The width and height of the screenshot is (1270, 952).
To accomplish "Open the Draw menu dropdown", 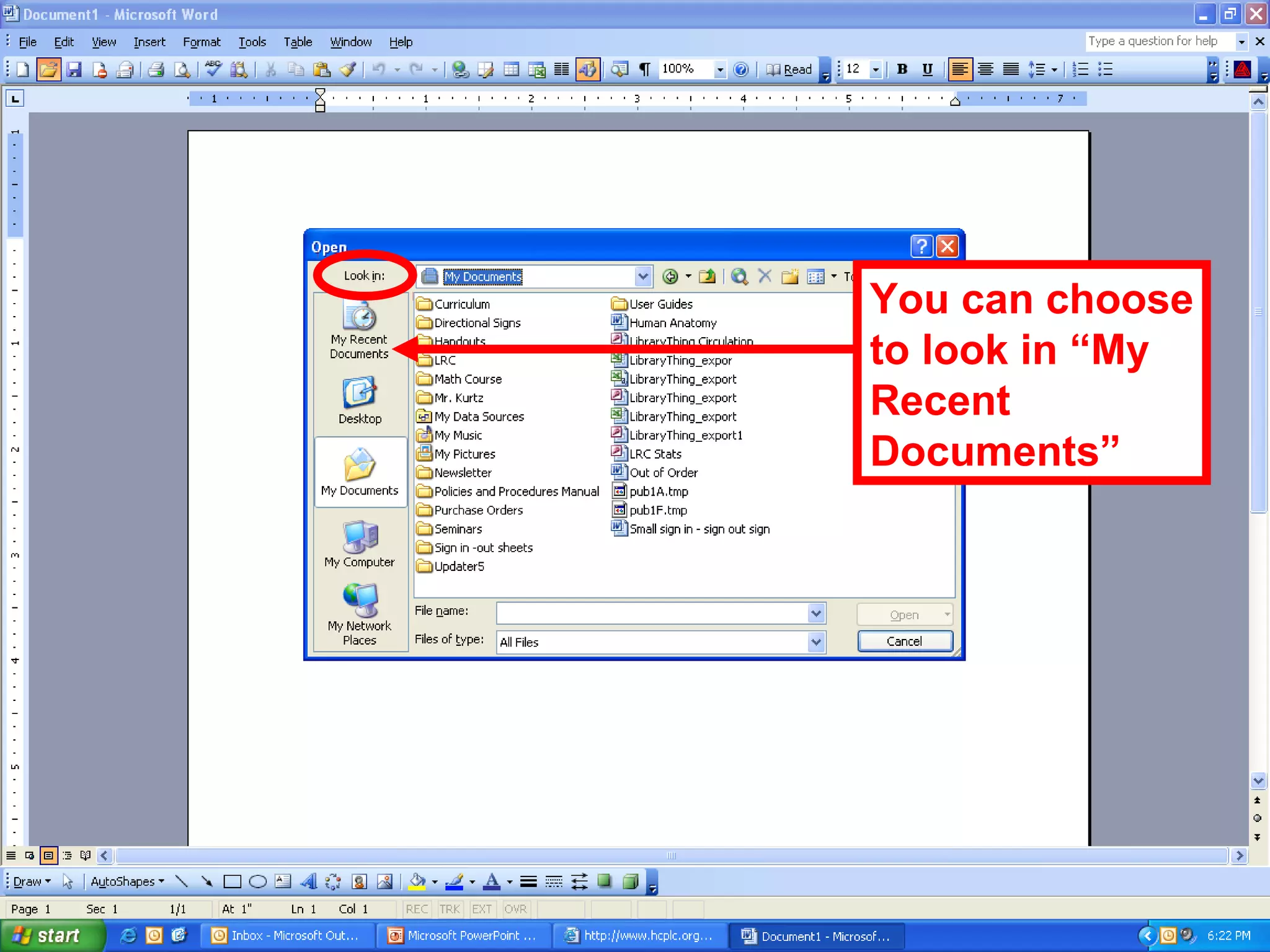I will (x=32, y=881).
